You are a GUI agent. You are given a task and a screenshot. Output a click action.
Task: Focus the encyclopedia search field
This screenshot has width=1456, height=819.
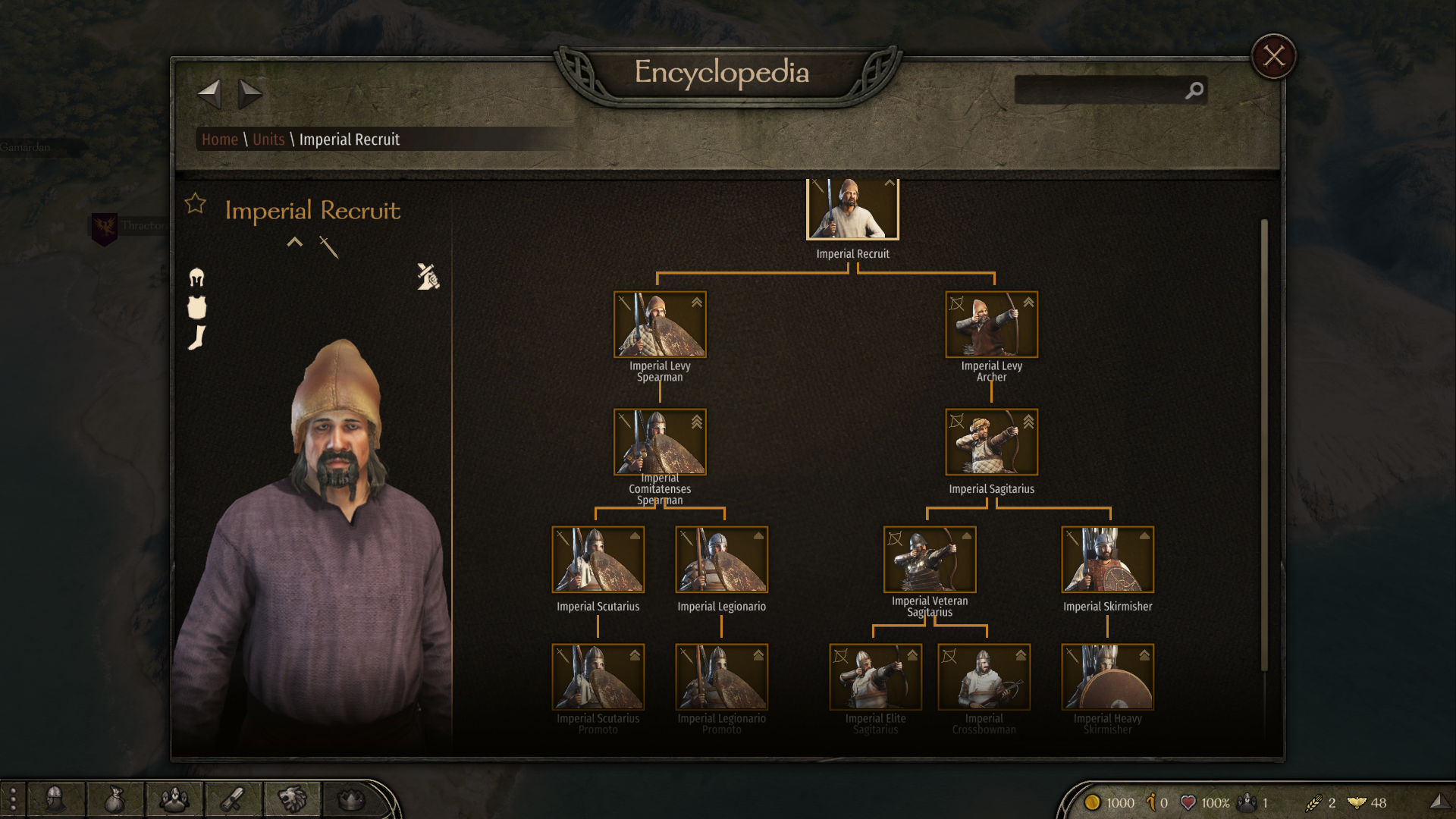(1100, 90)
